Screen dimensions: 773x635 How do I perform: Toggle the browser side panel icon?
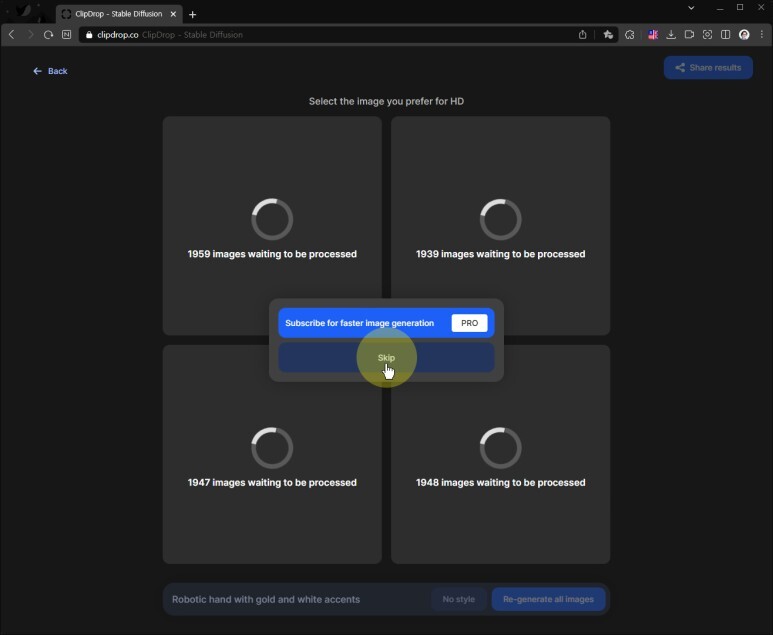coord(726,35)
